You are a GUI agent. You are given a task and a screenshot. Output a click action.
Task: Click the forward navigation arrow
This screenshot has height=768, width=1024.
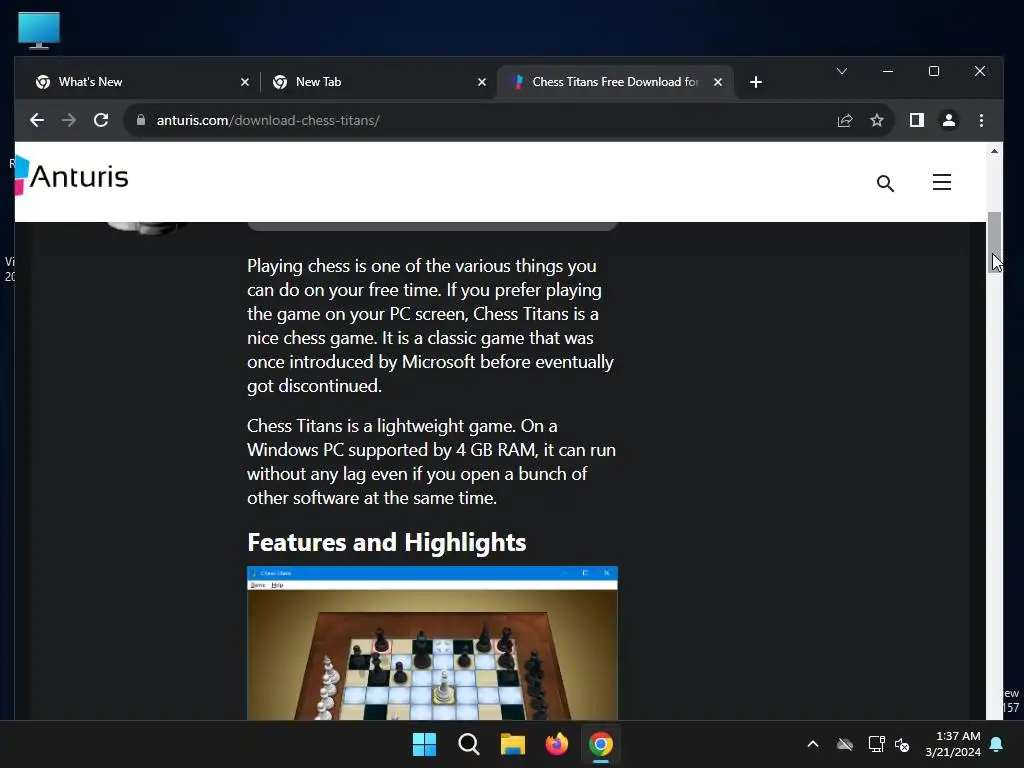69,120
